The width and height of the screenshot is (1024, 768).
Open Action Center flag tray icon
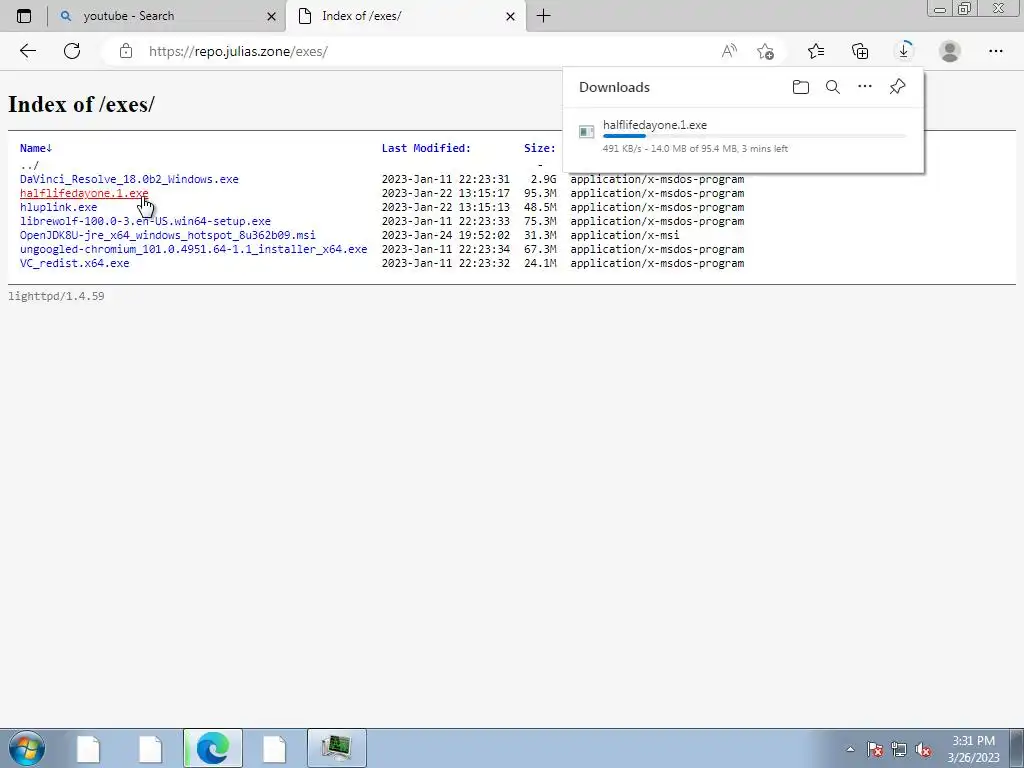click(874, 749)
